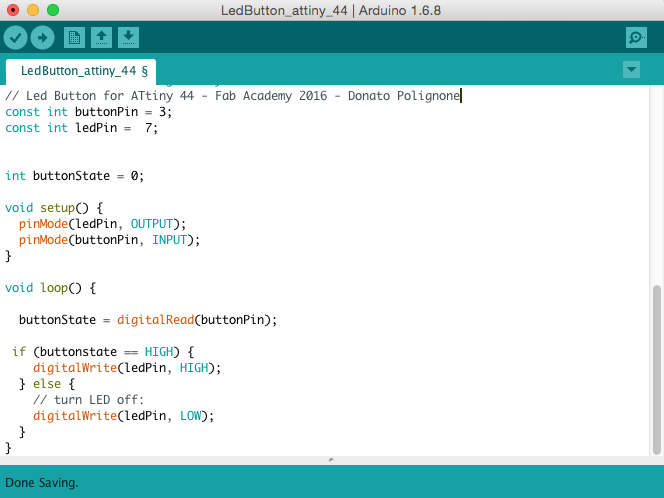Click the digitalRead(buttonPin) line
The image size is (664, 498).
coord(148,320)
